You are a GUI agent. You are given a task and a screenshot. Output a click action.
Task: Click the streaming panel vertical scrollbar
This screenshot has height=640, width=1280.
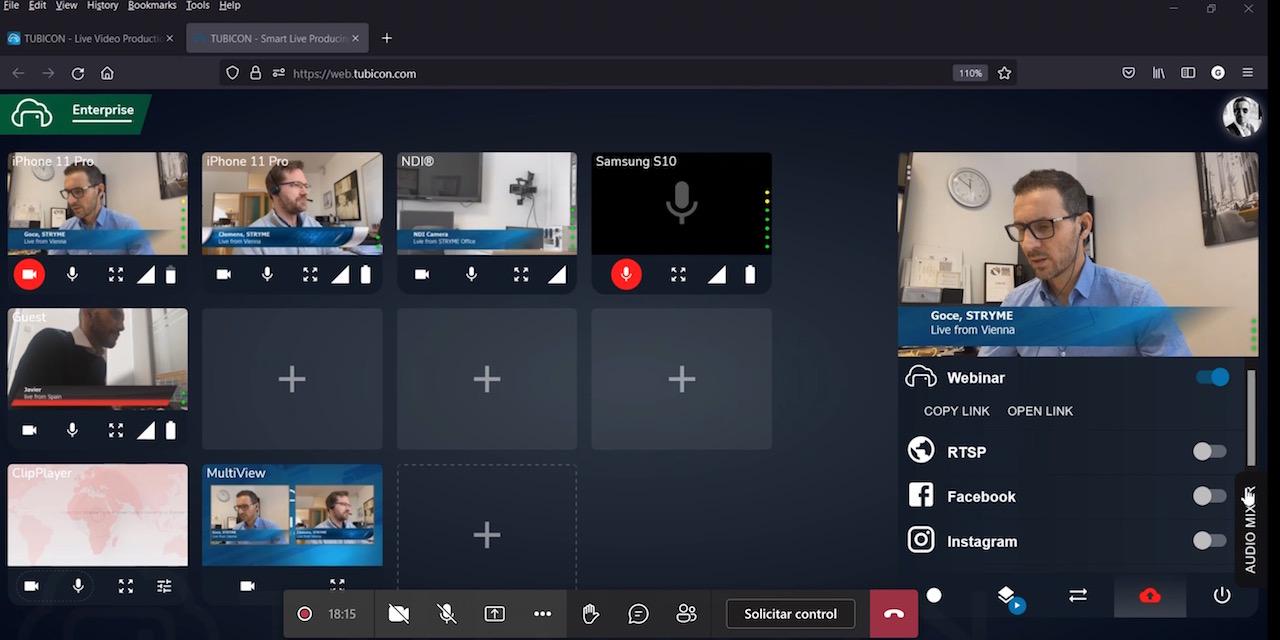pos(1251,417)
